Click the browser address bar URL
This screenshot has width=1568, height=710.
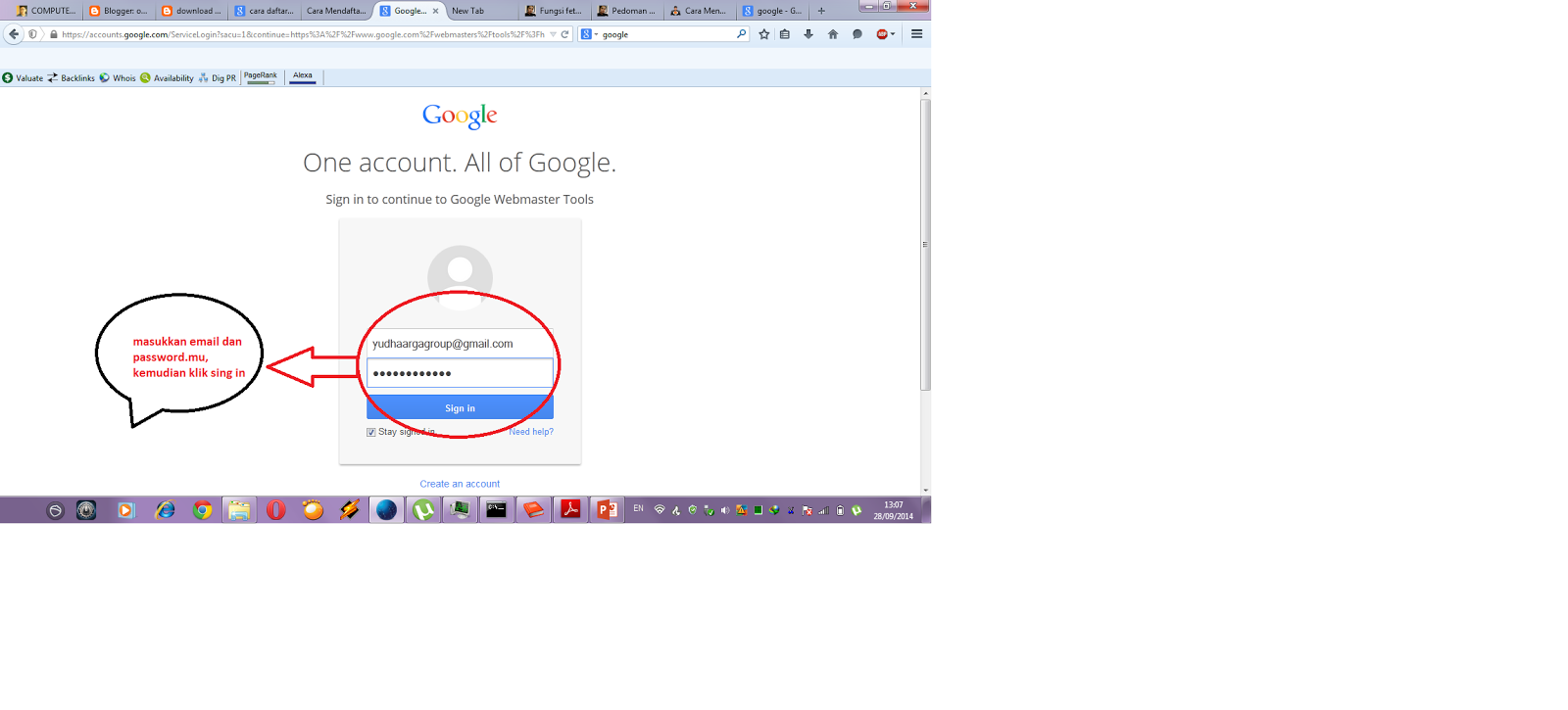click(x=303, y=34)
